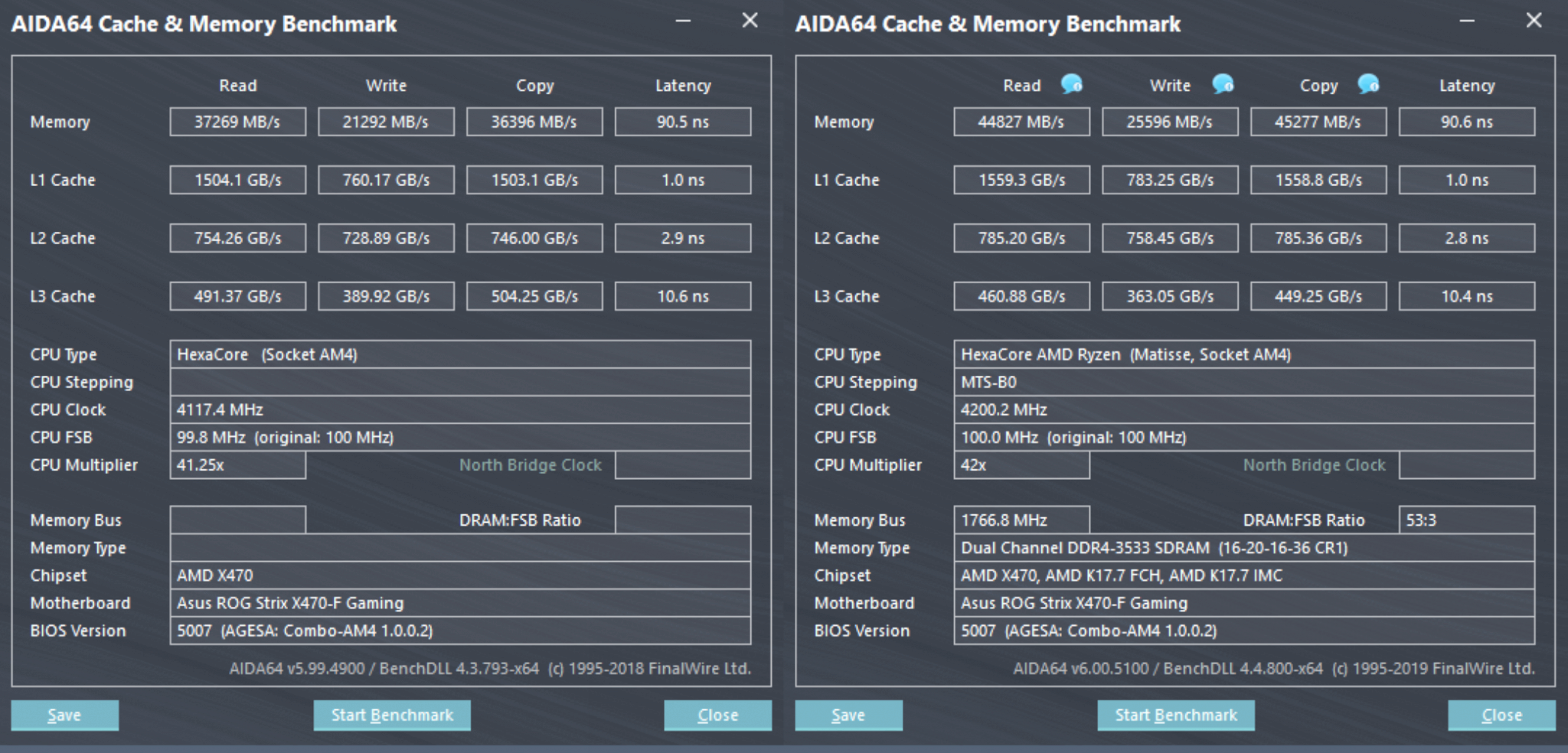Save results in the right benchmark window
Screen dimensions: 1568x753
[848, 715]
